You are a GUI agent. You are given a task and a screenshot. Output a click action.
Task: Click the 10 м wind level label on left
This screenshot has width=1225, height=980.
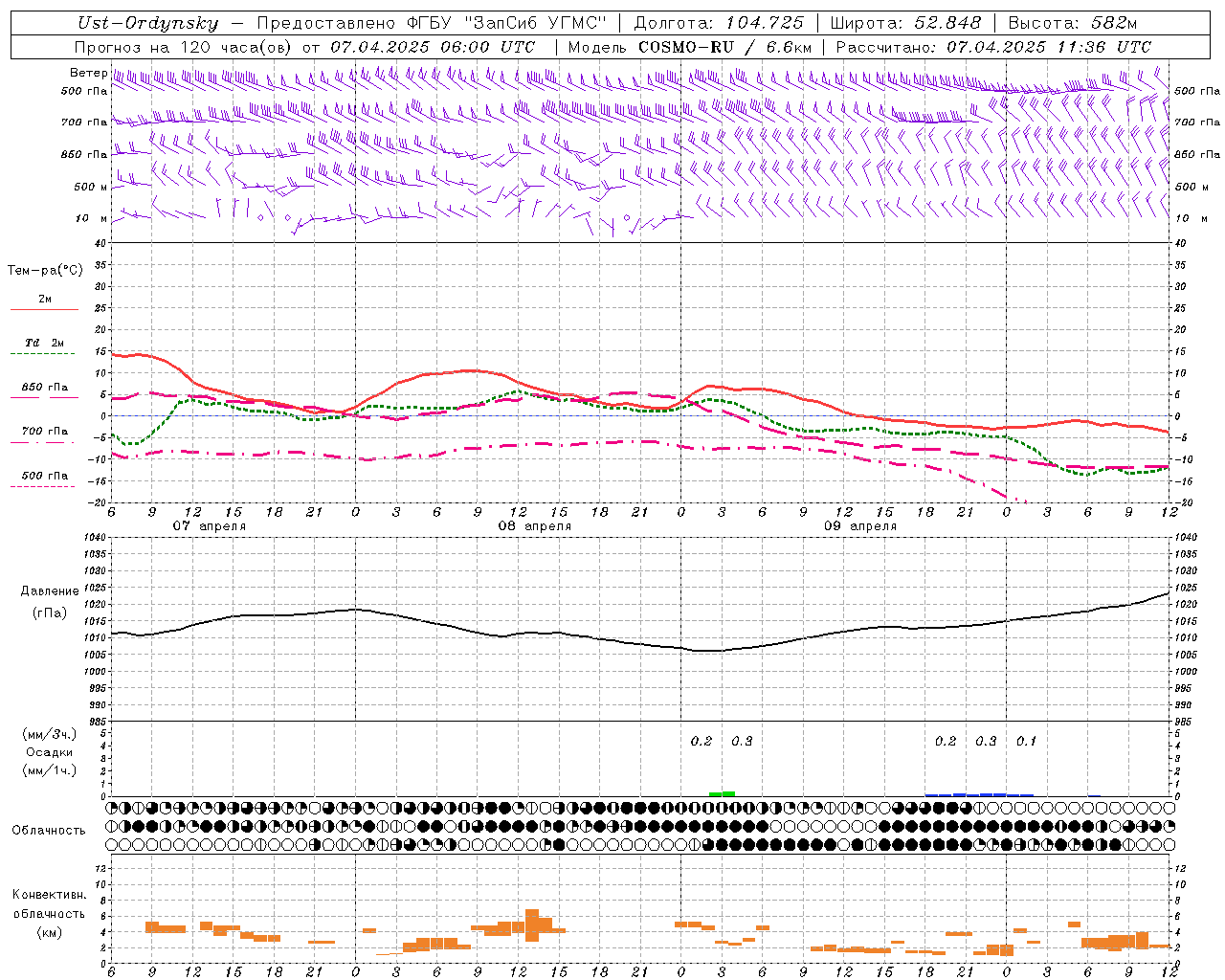coord(91,218)
